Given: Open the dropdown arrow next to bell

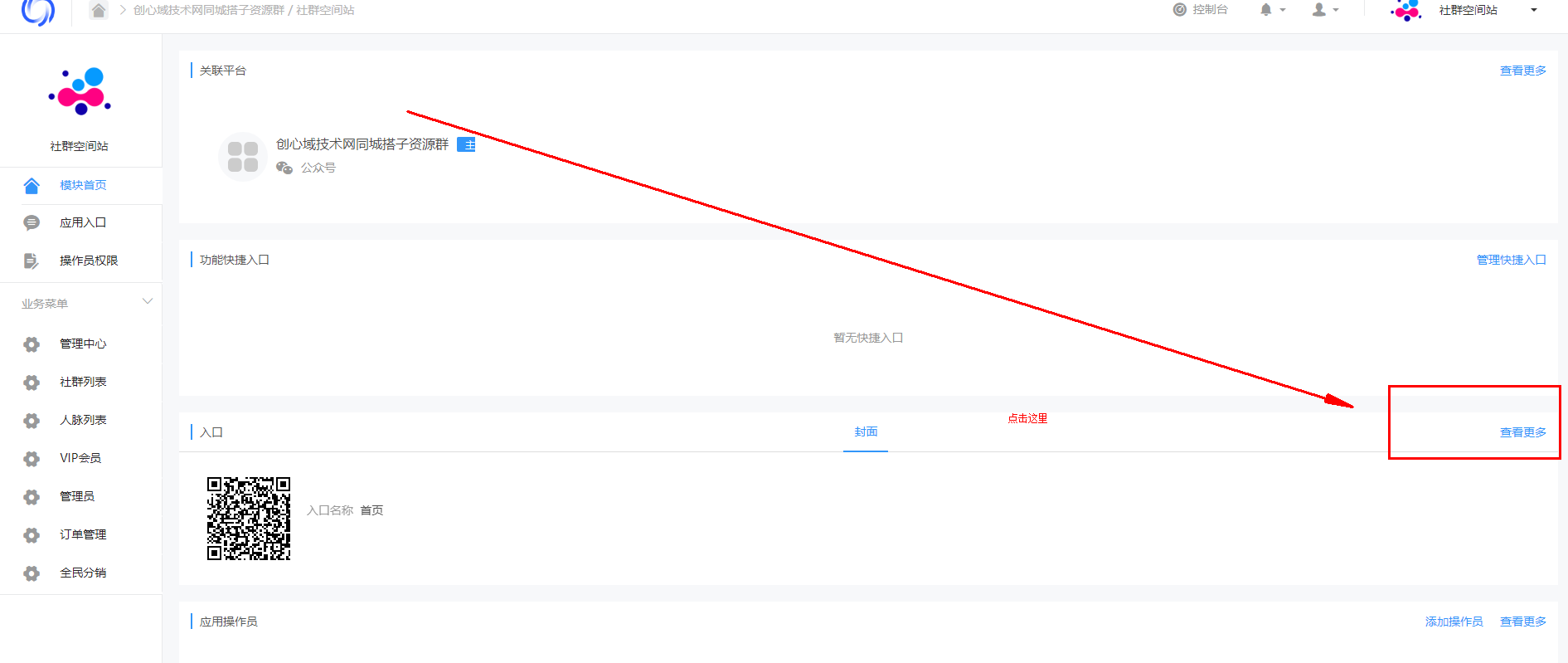Looking at the screenshot, I should click(x=1283, y=10).
